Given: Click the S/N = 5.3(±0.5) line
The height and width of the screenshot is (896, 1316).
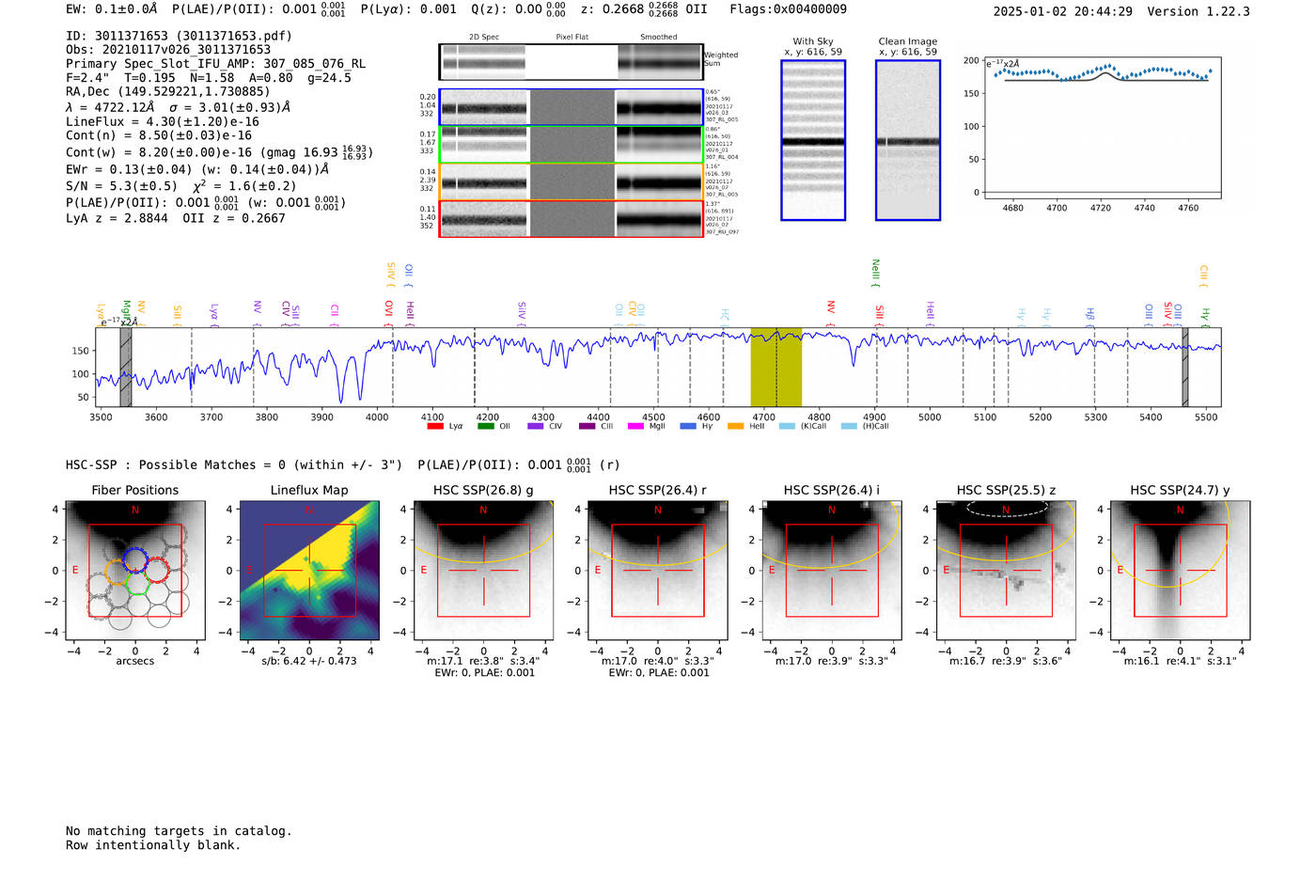Looking at the screenshot, I should (181, 186).
